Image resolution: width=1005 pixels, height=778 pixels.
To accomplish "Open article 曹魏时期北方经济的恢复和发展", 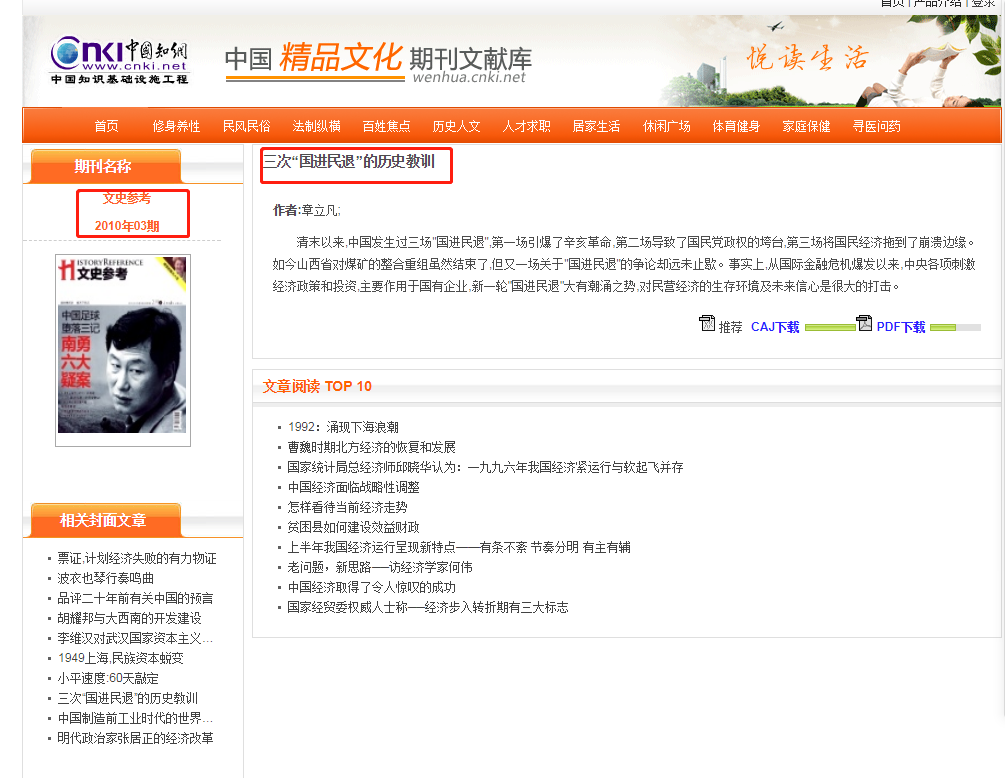I will (x=371, y=447).
